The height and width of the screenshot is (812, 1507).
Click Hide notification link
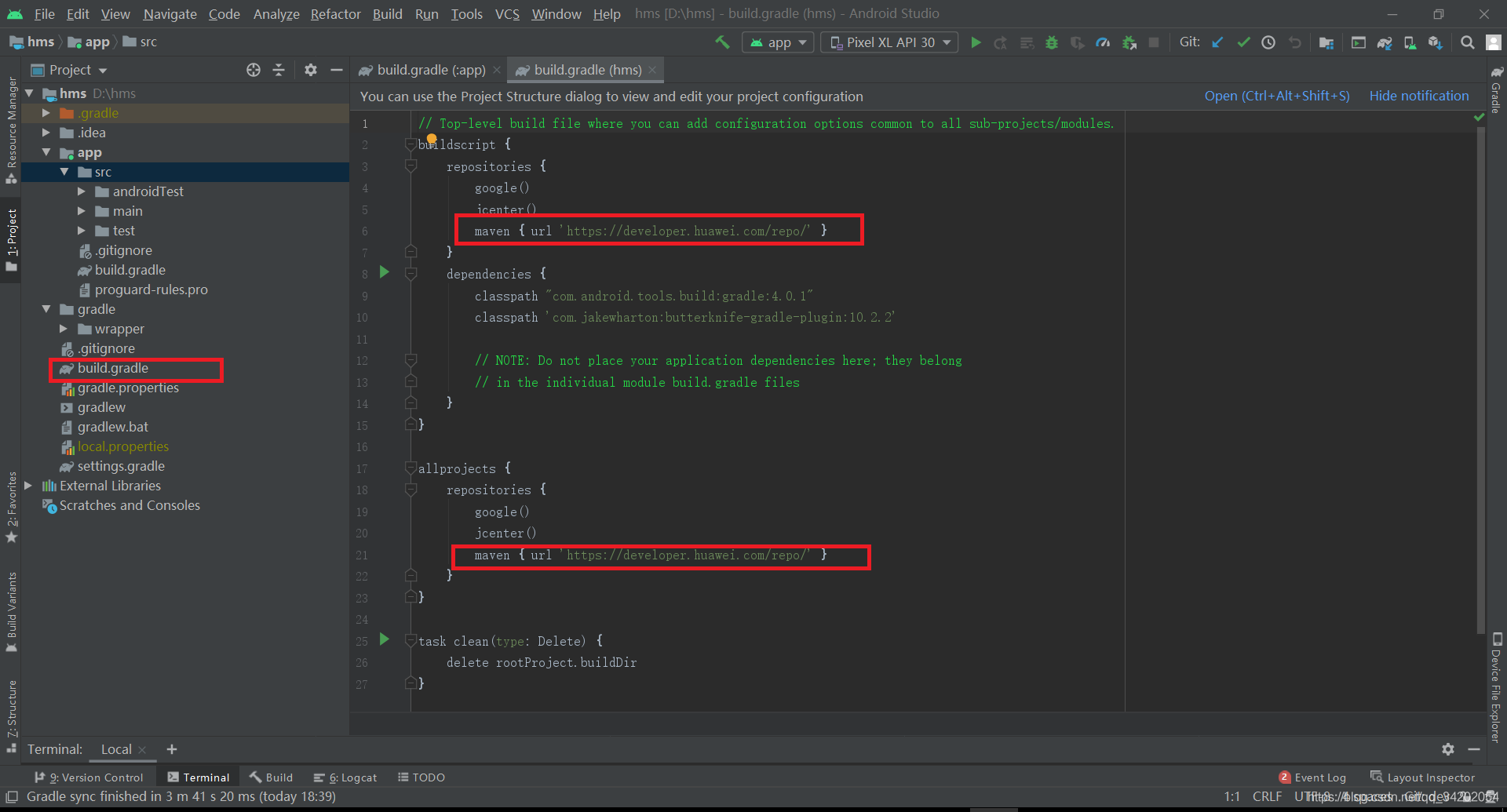pos(1419,96)
